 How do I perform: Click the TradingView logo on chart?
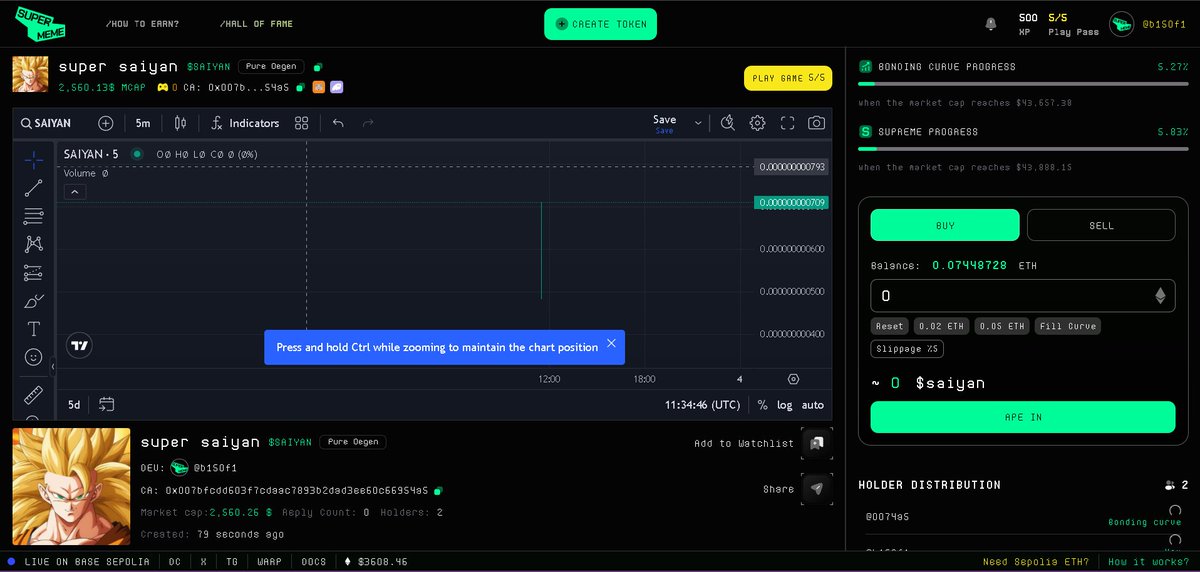(x=80, y=346)
